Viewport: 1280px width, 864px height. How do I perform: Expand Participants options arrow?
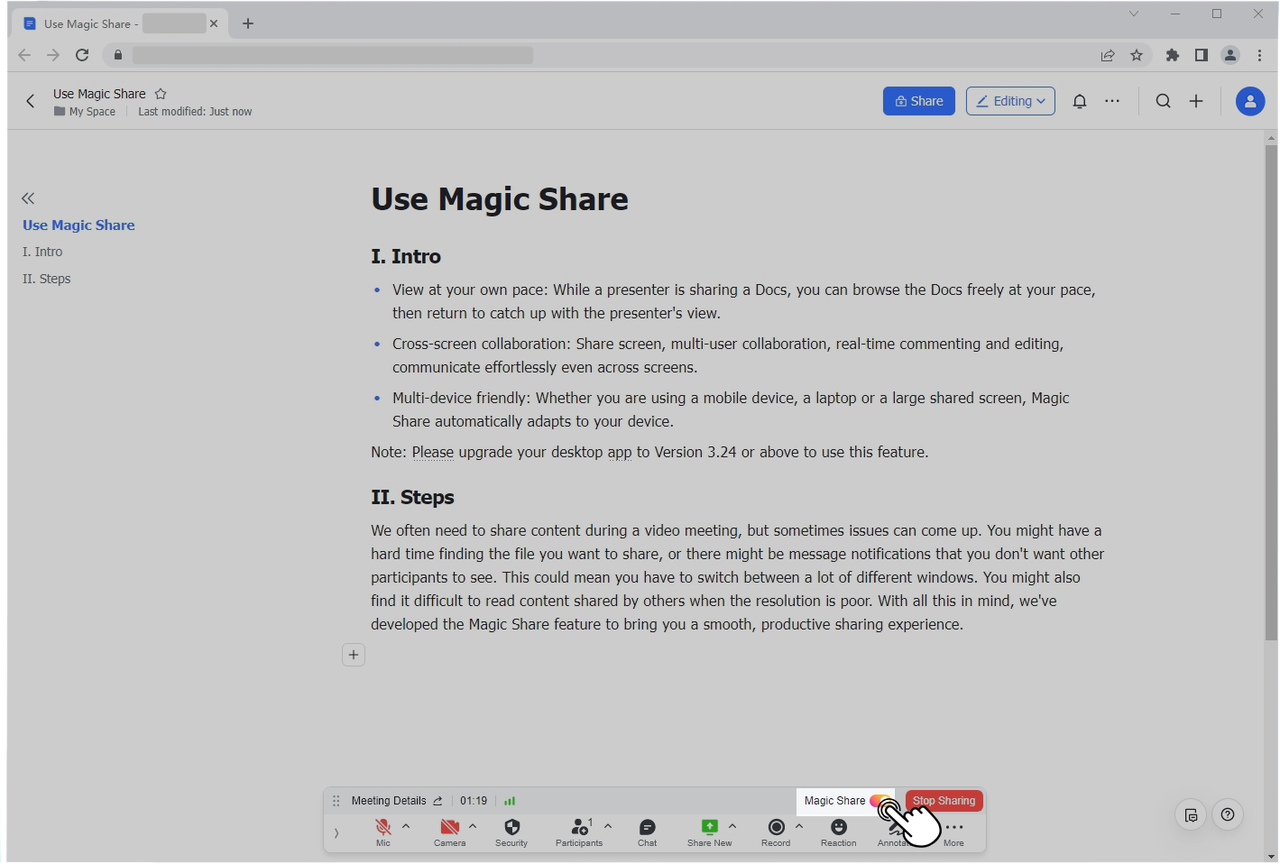point(608,826)
